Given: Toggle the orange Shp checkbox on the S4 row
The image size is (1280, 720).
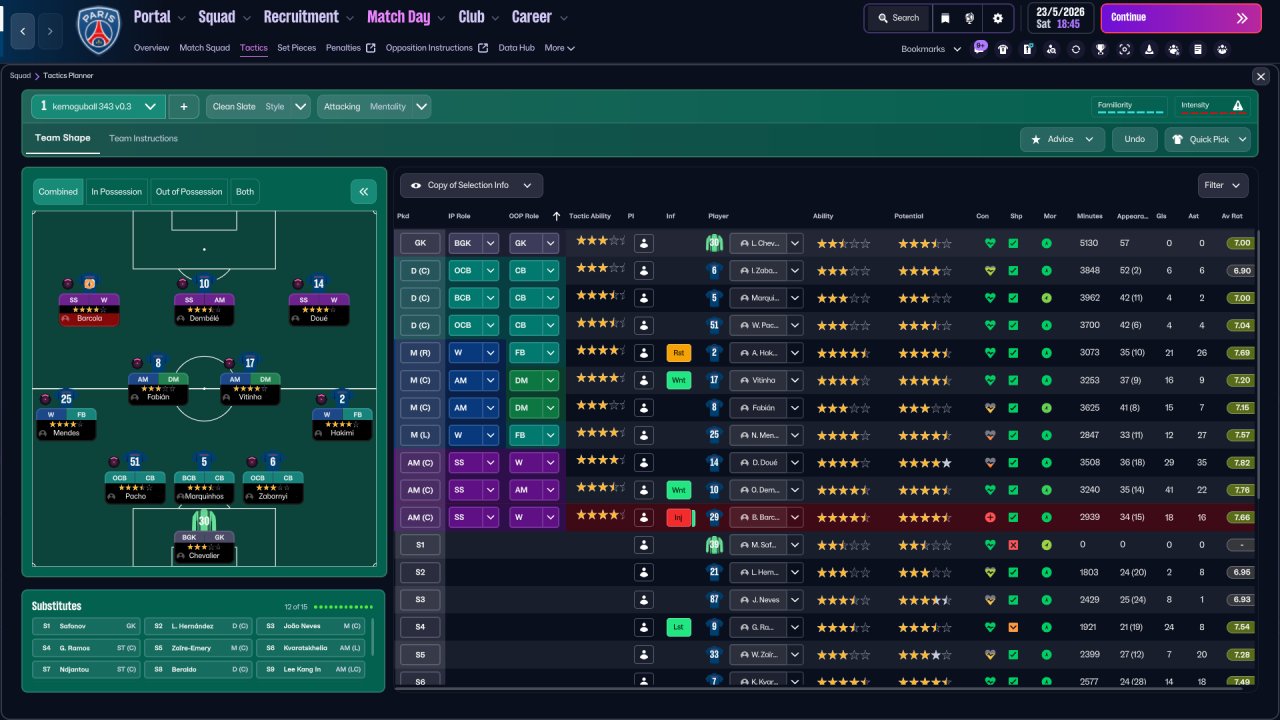Looking at the screenshot, I should [x=1013, y=627].
